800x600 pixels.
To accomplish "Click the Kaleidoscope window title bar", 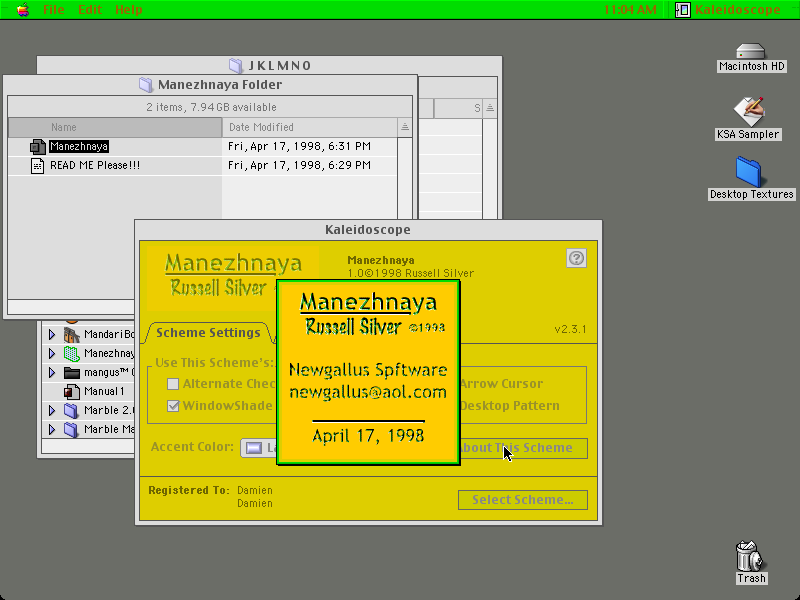I will [x=368, y=230].
